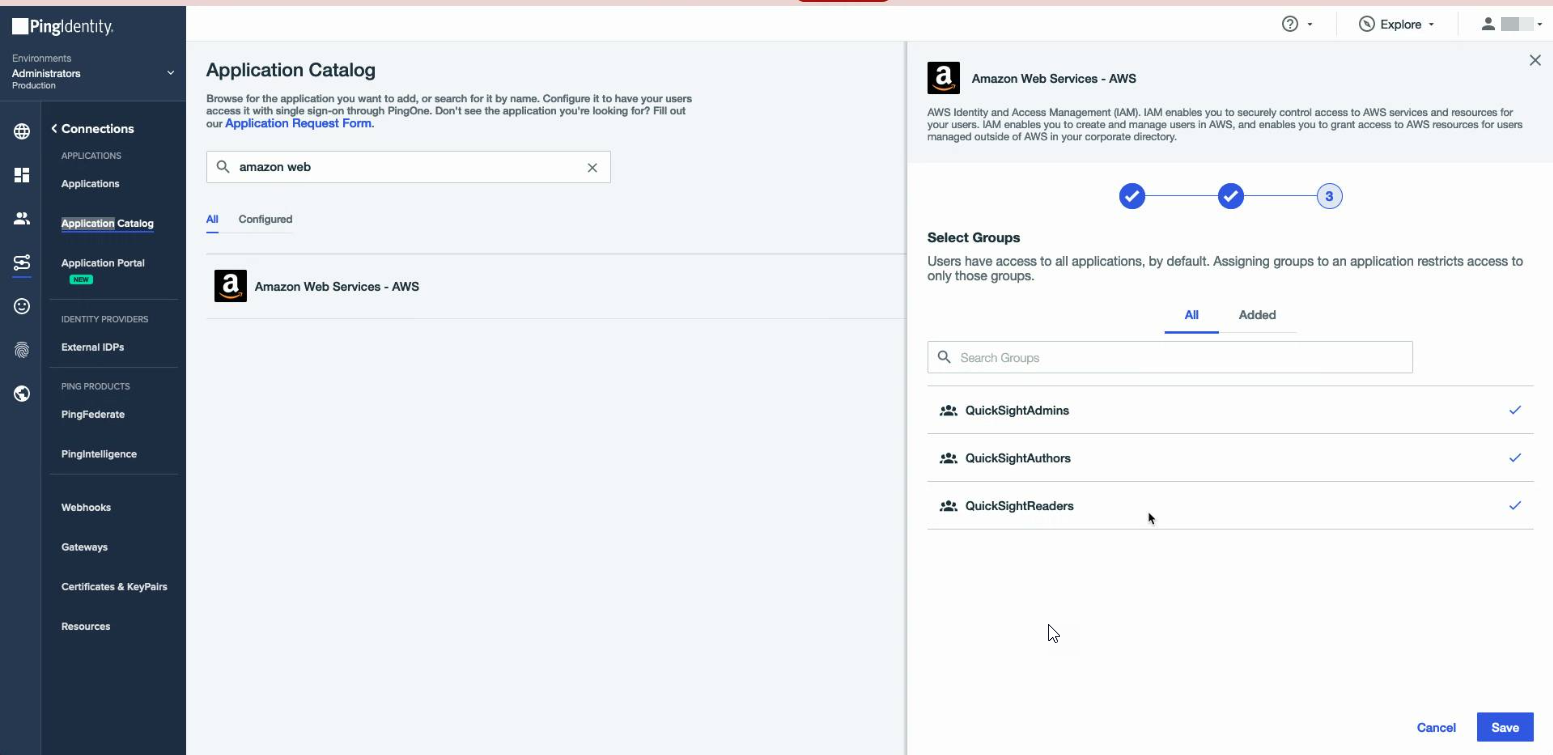
Task: Switch to the Configured tab
Action: [x=265, y=219]
